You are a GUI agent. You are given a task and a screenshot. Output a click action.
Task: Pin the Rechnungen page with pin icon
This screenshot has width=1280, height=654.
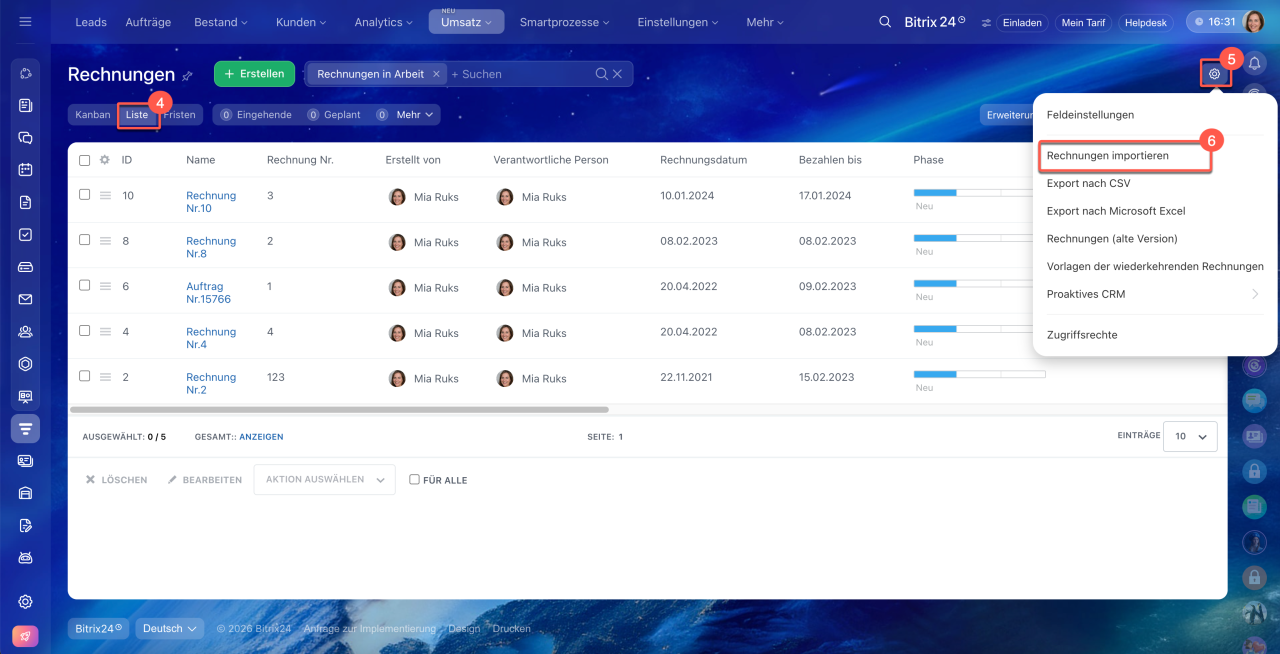pyautogui.click(x=187, y=76)
